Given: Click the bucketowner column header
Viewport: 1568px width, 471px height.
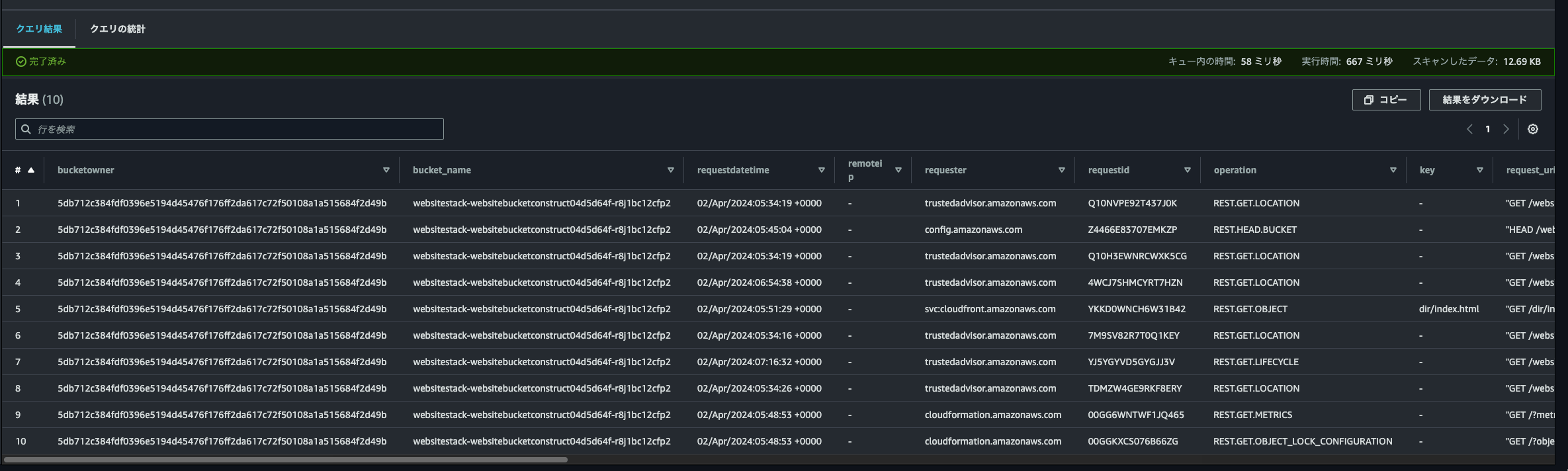Looking at the screenshot, I should point(85,170).
